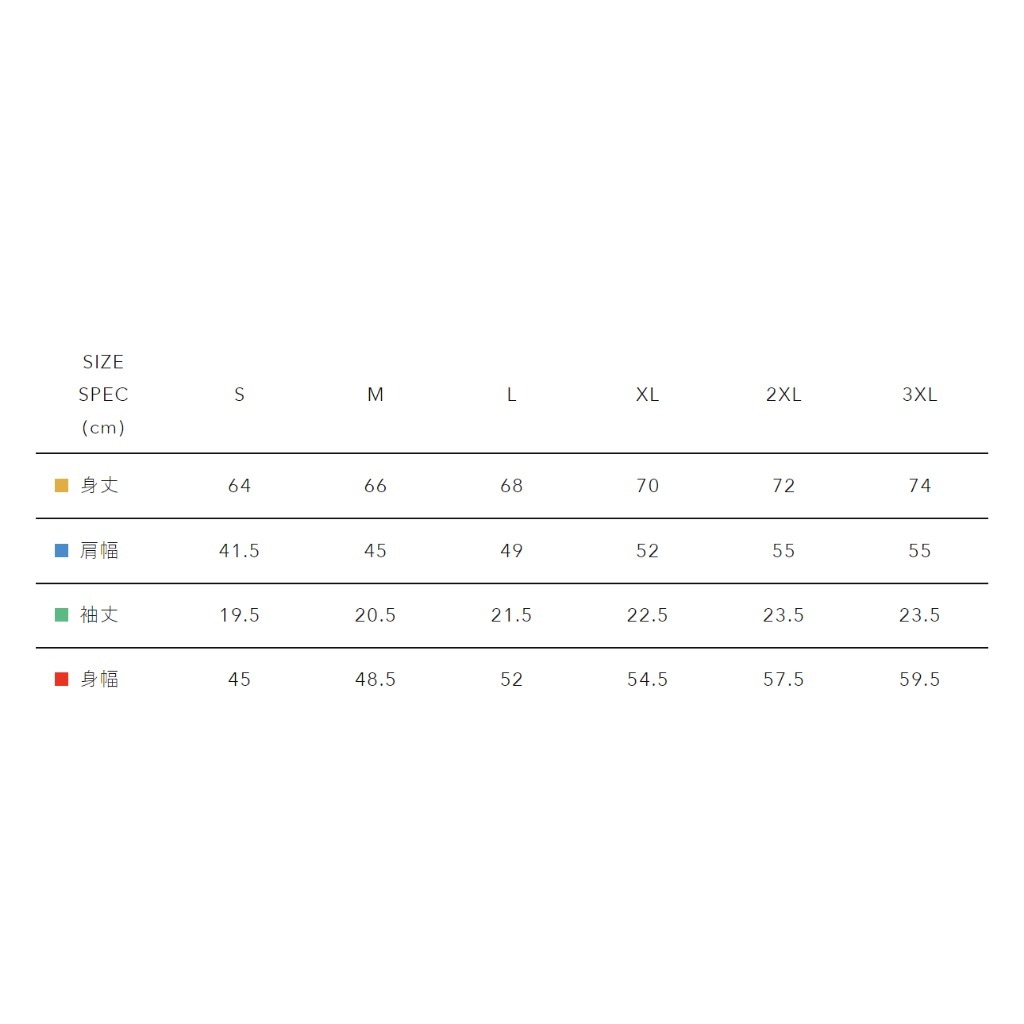Click the yellow square beside 身丈
Image resolution: width=1024 pixels, height=1024 pixels.
61,486
